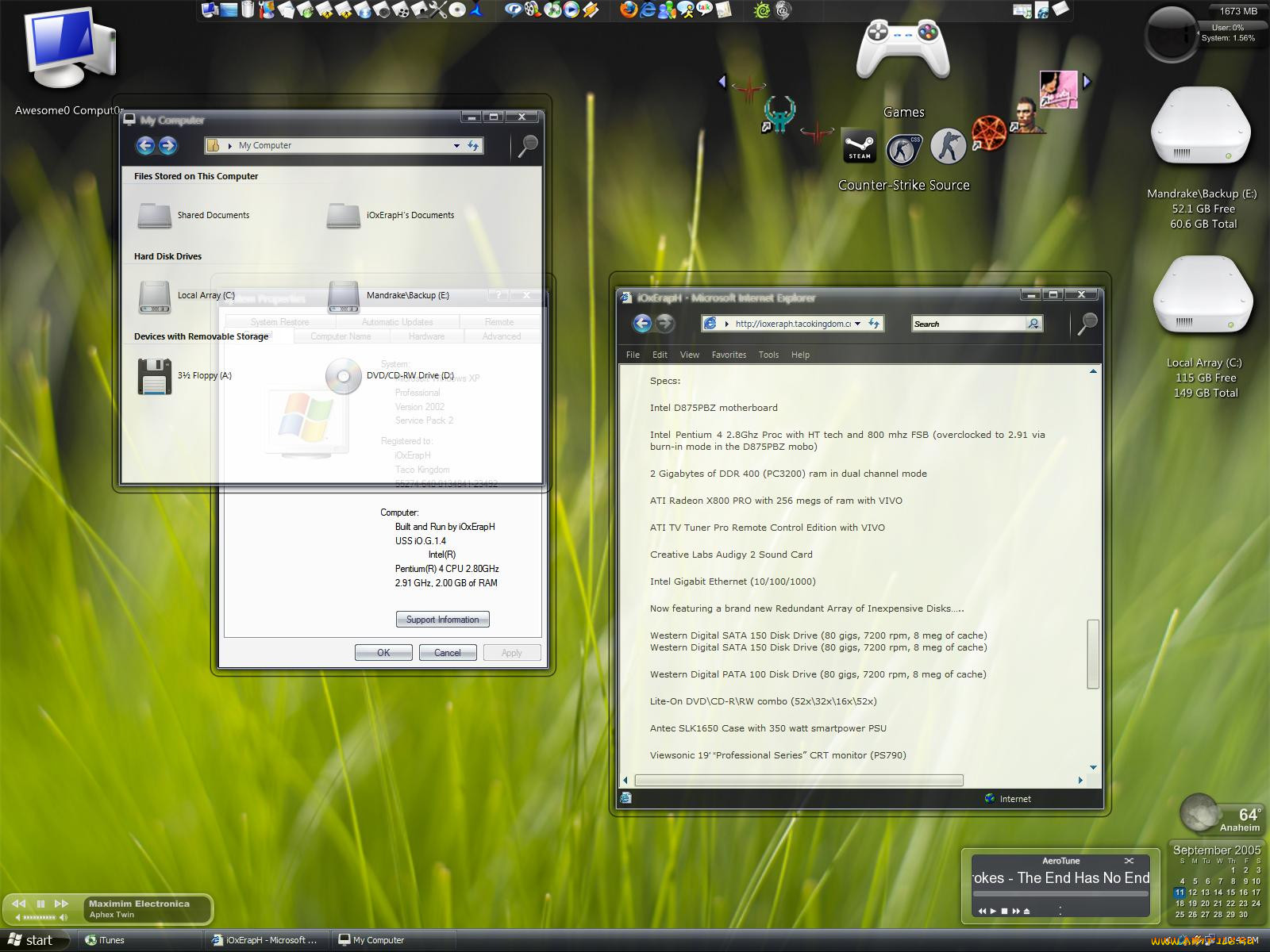The image size is (1270, 952).
Task: Launch AIM from the top dock
Action: pyautogui.click(x=685, y=10)
